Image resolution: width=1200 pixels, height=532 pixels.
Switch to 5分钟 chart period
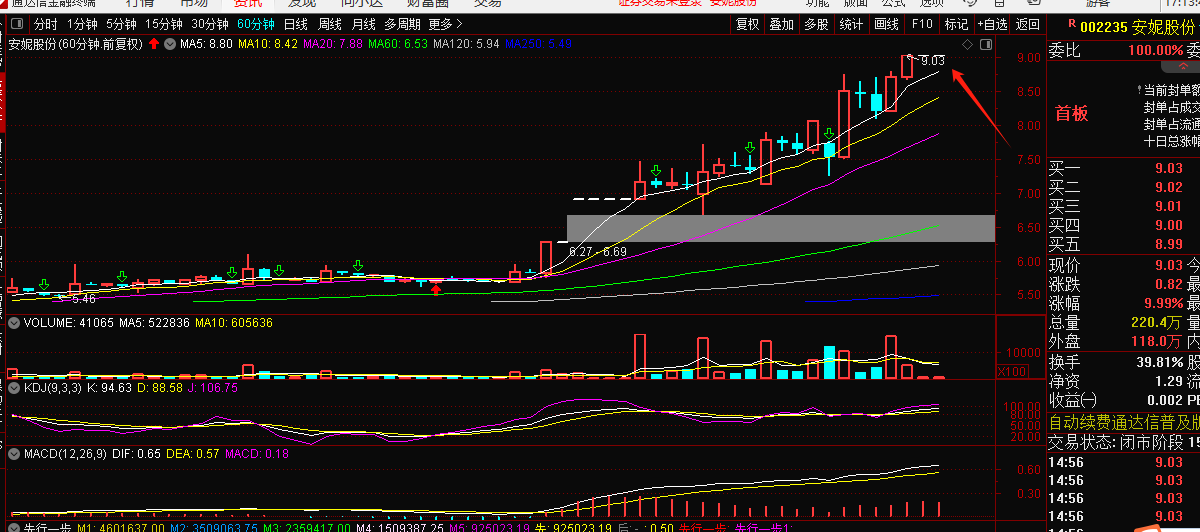pyautogui.click(x=121, y=24)
